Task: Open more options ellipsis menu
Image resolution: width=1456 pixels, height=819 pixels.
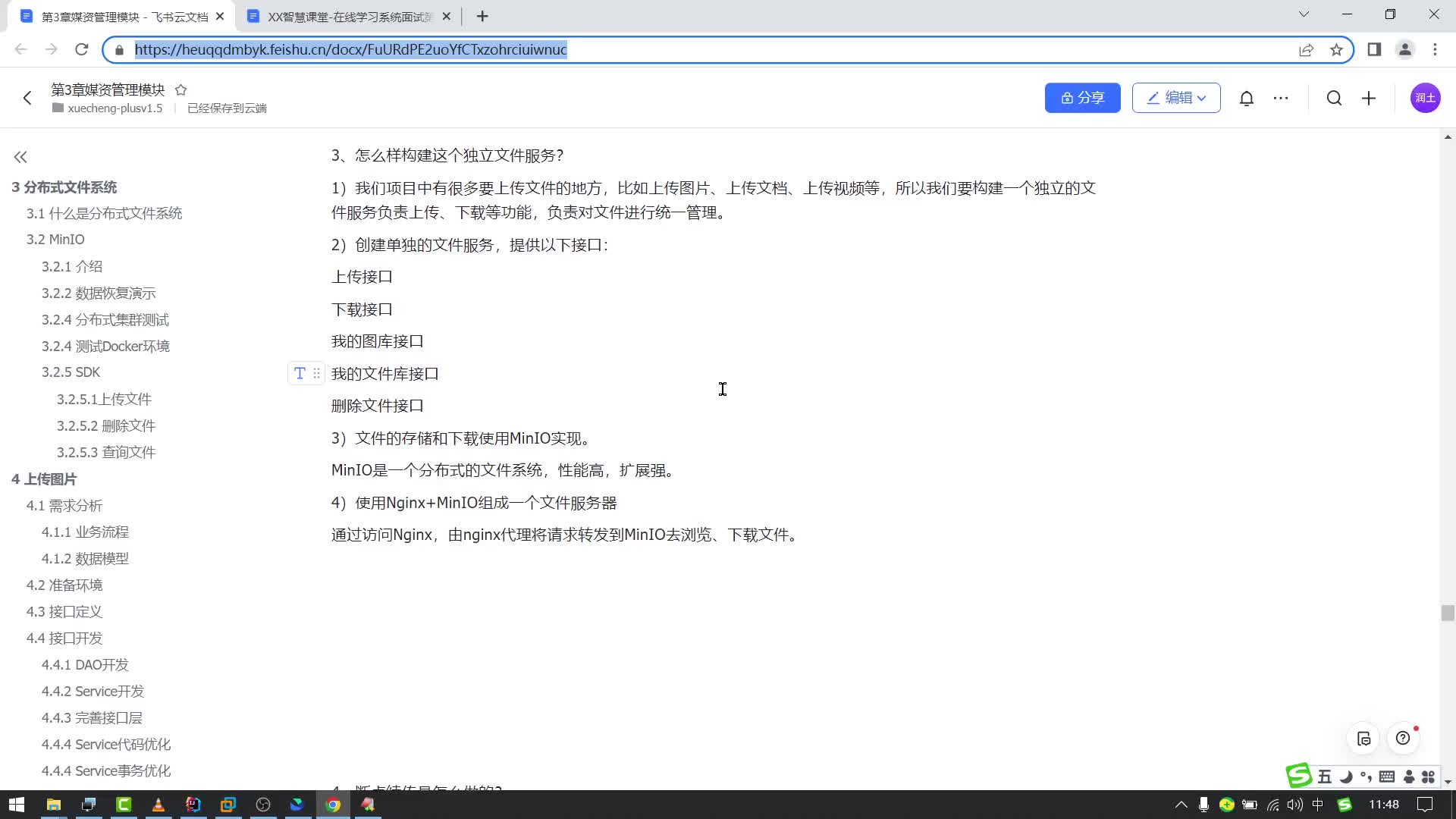Action: (x=1281, y=98)
